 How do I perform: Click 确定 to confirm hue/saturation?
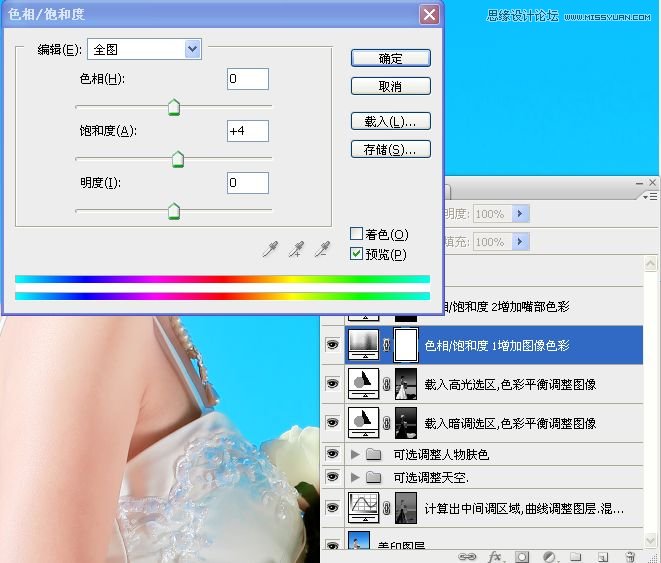(391, 58)
